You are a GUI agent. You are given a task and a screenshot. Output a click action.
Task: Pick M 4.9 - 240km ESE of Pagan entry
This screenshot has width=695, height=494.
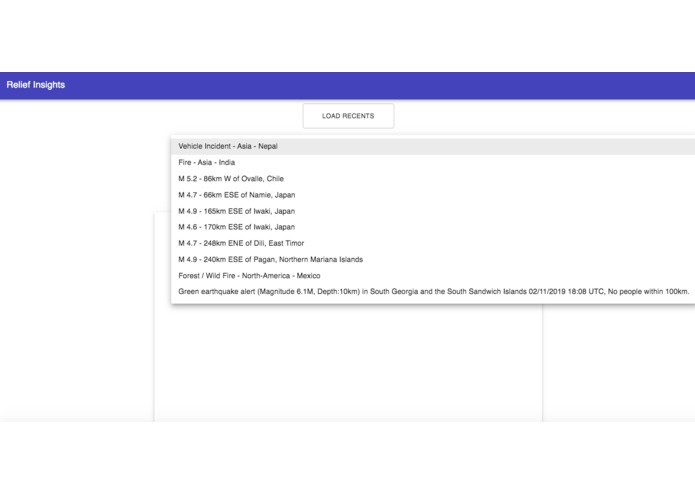pos(433,260)
